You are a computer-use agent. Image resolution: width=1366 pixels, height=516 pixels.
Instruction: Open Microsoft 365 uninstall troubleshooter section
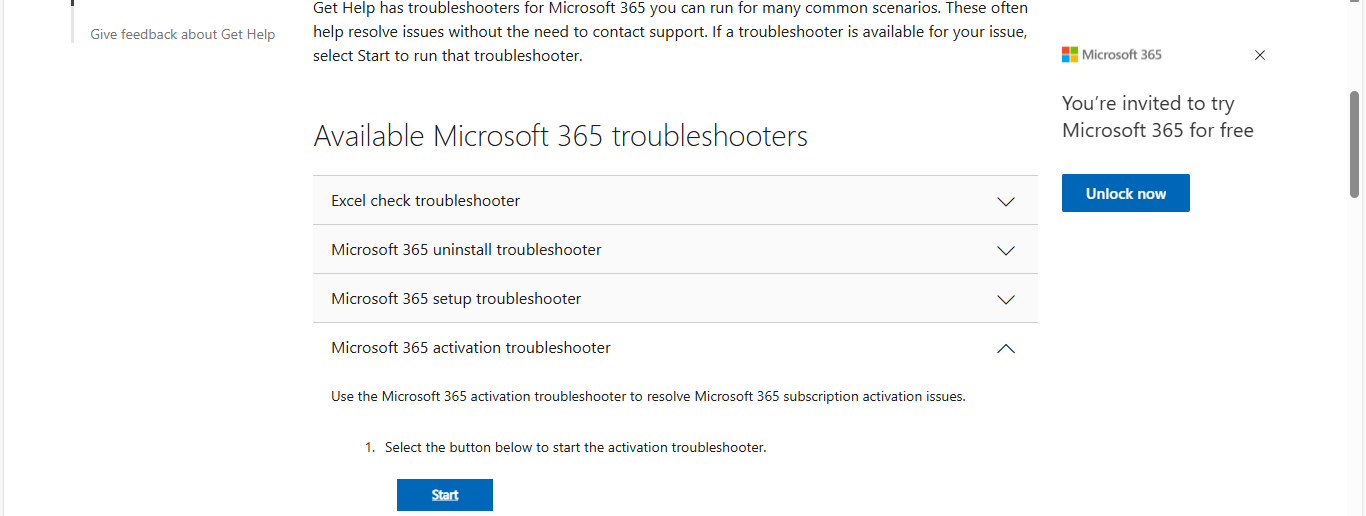466,250
